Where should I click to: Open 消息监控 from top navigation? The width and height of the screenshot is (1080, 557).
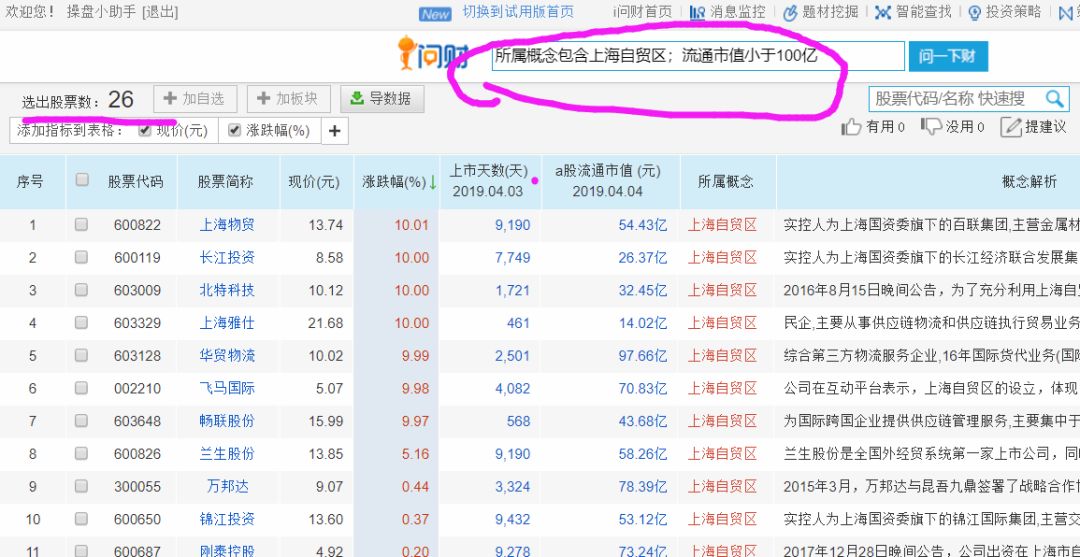(727, 12)
